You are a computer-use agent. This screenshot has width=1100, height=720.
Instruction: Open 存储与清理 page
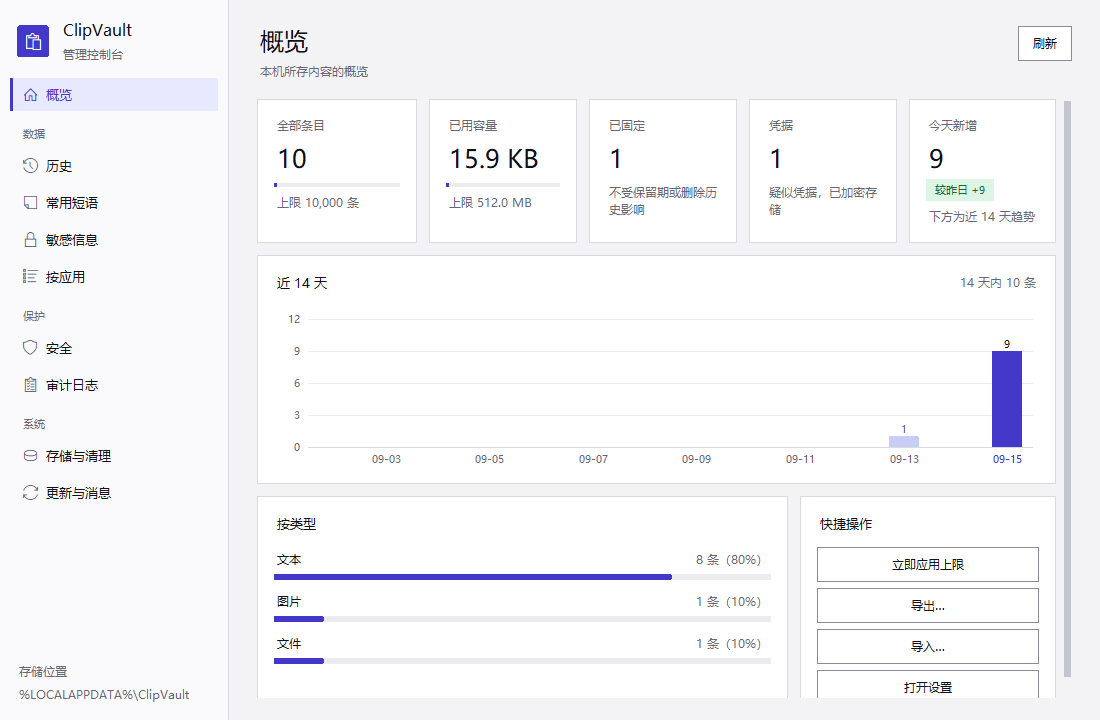[114, 455]
